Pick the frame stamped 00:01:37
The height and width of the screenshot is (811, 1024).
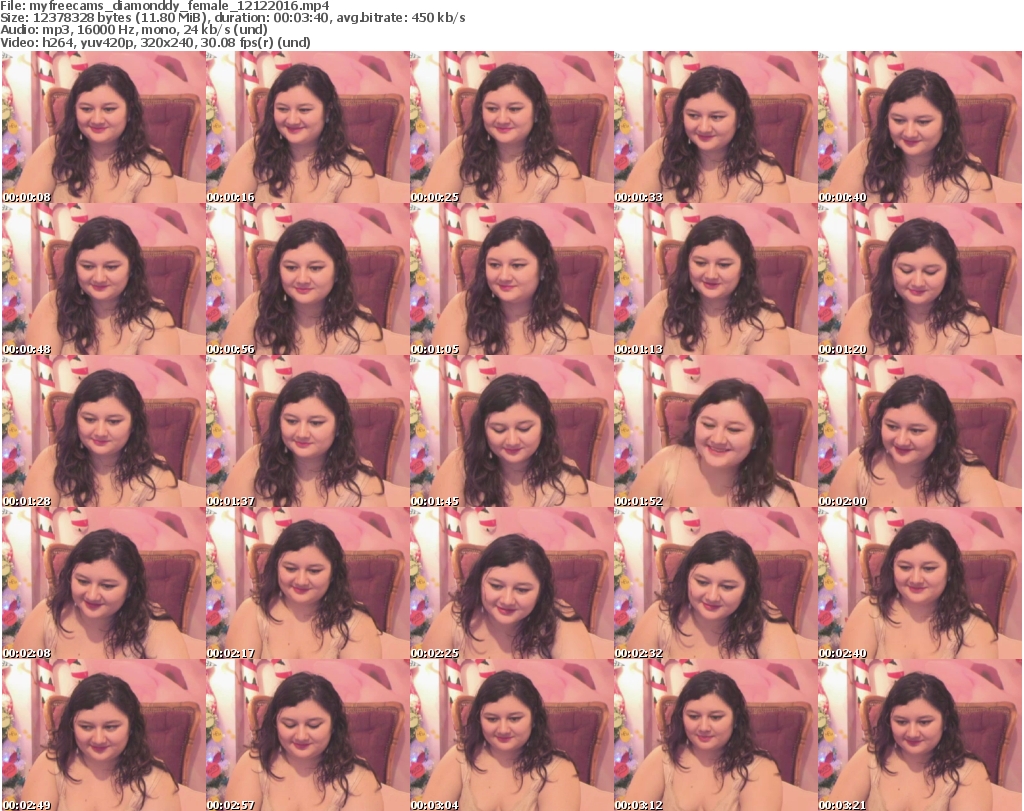click(308, 431)
